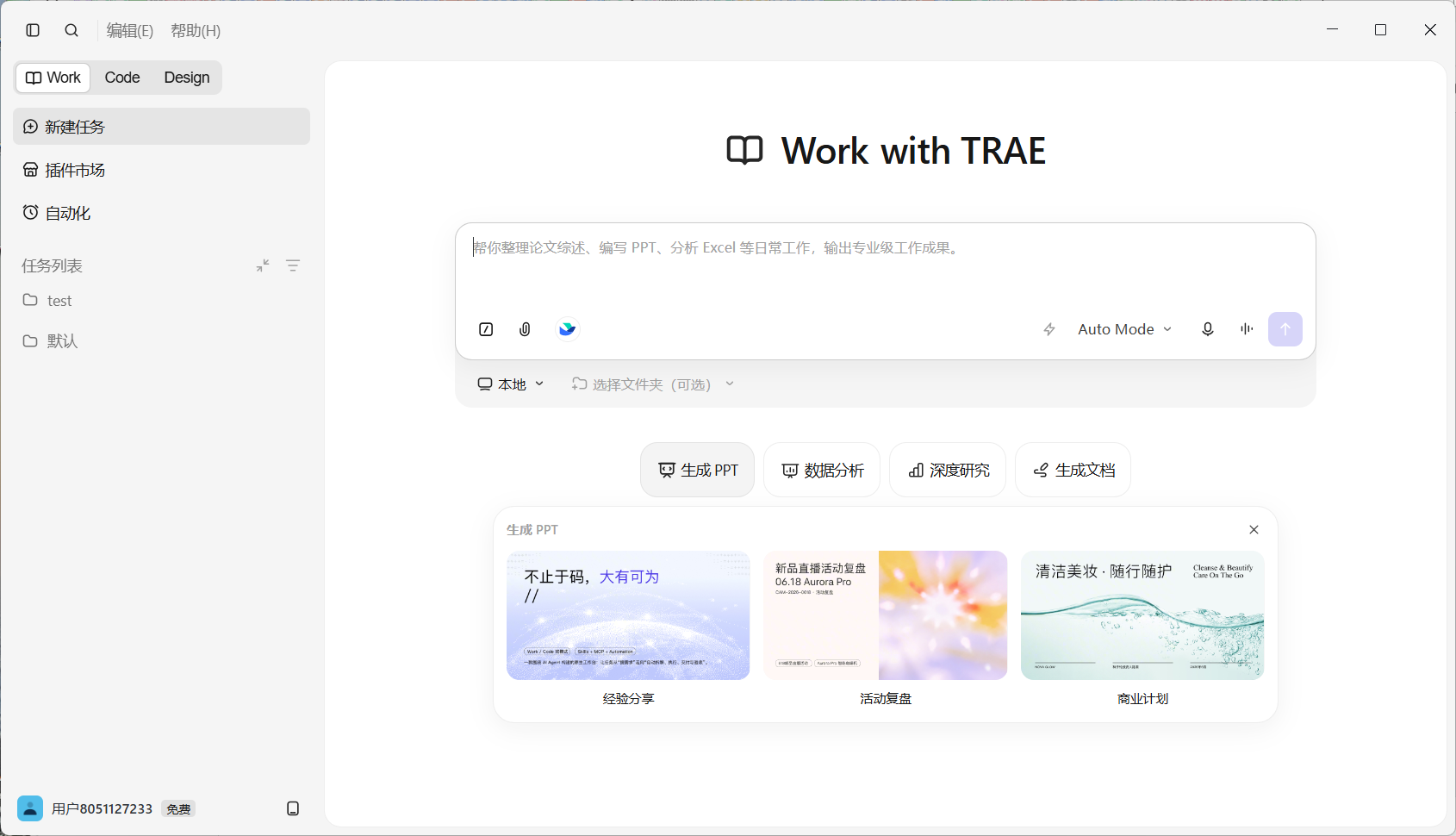Choose the 经验分享 template thumbnail
The height and width of the screenshot is (836, 1456).
tap(628, 615)
